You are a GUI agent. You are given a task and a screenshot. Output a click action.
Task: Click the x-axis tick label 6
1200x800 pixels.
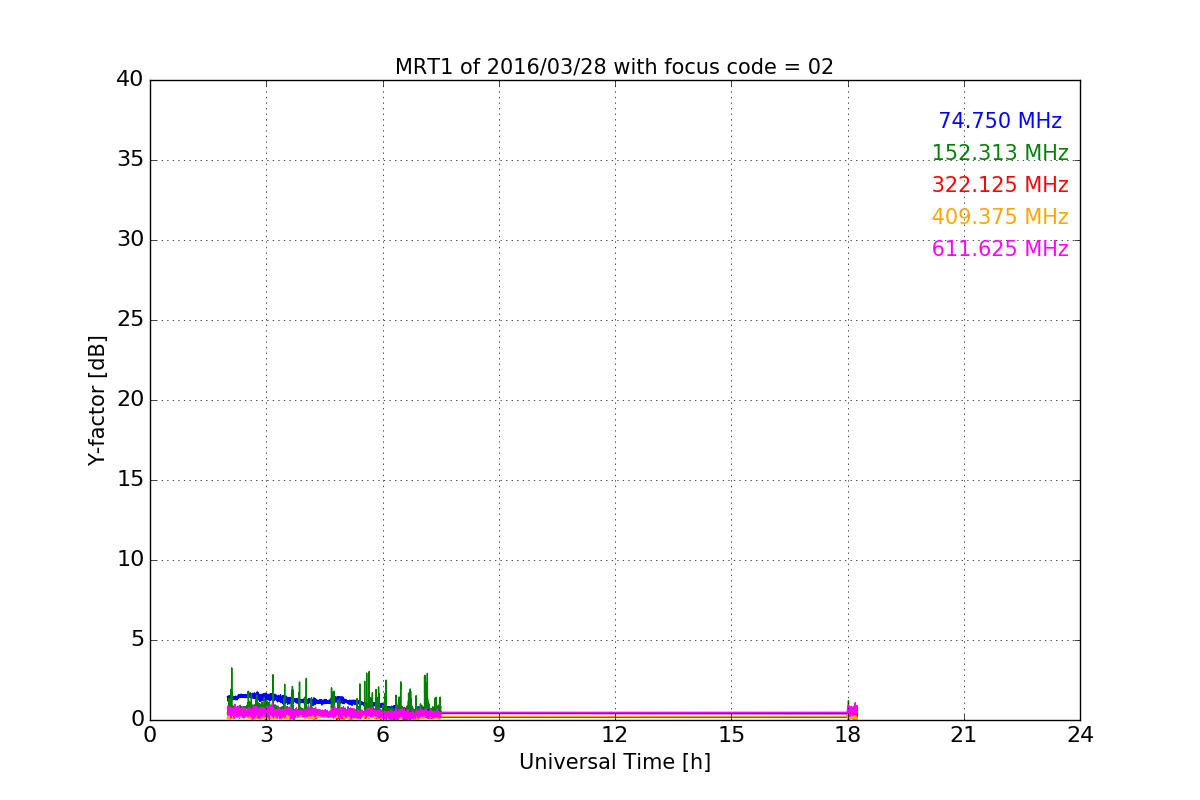point(382,735)
